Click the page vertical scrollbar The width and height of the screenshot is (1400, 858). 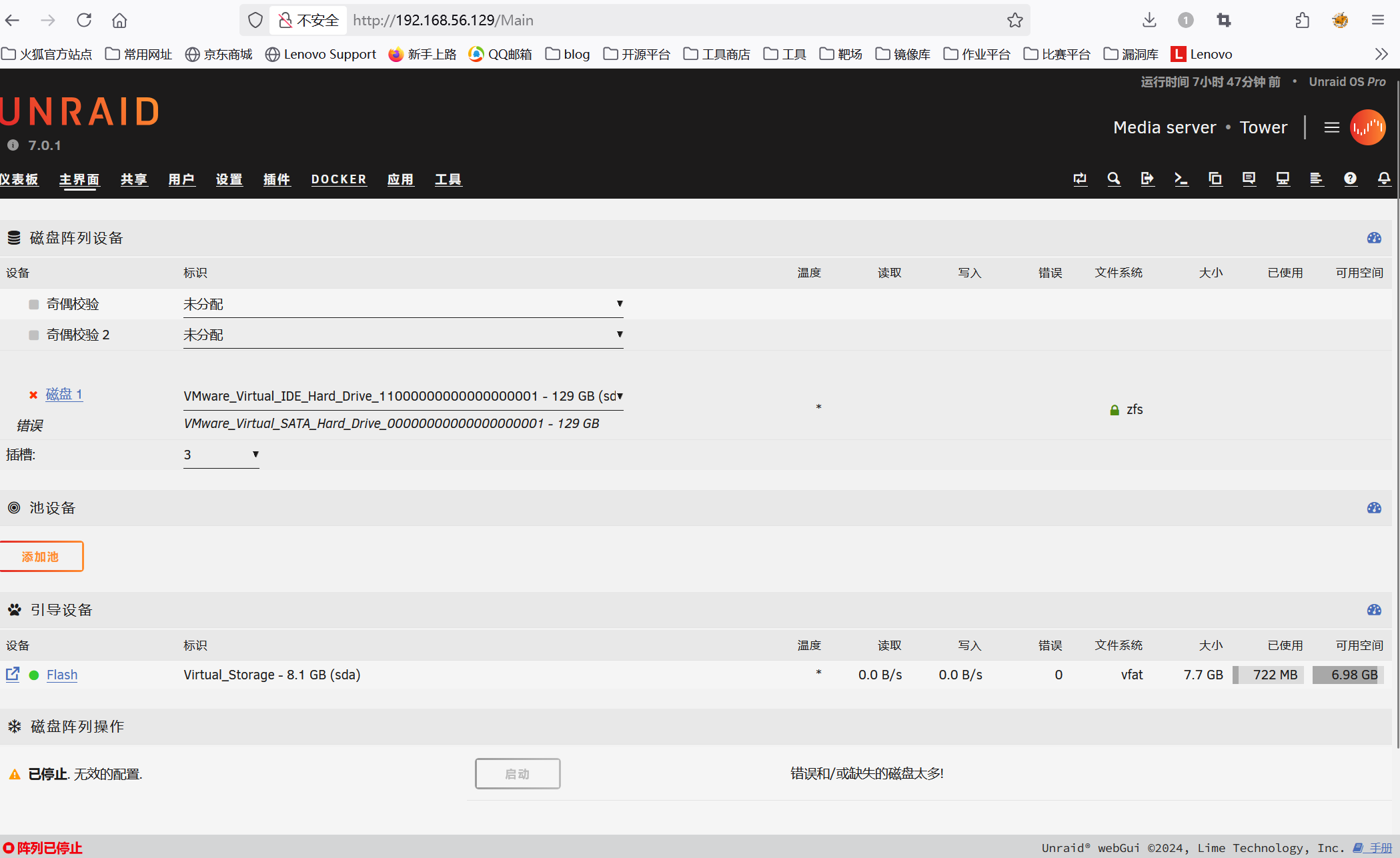pos(1397,413)
